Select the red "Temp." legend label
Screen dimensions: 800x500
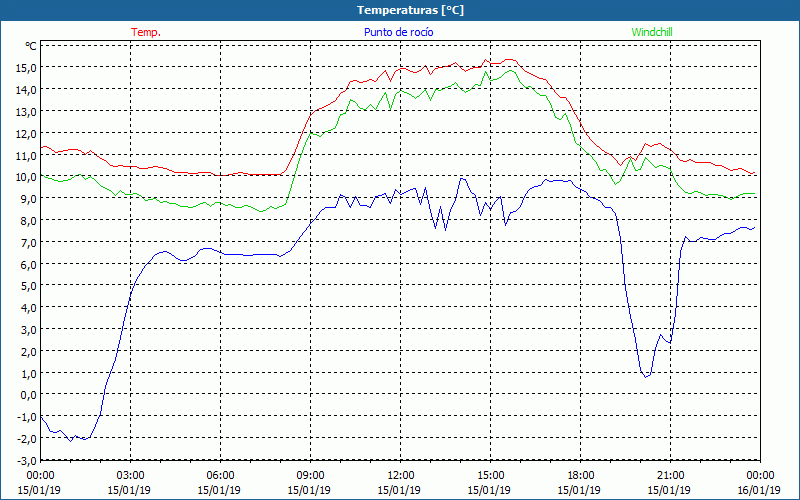pos(146,32)
